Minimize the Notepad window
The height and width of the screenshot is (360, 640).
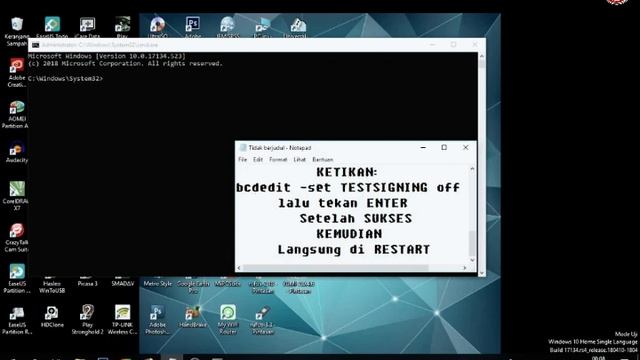(423, 148)
